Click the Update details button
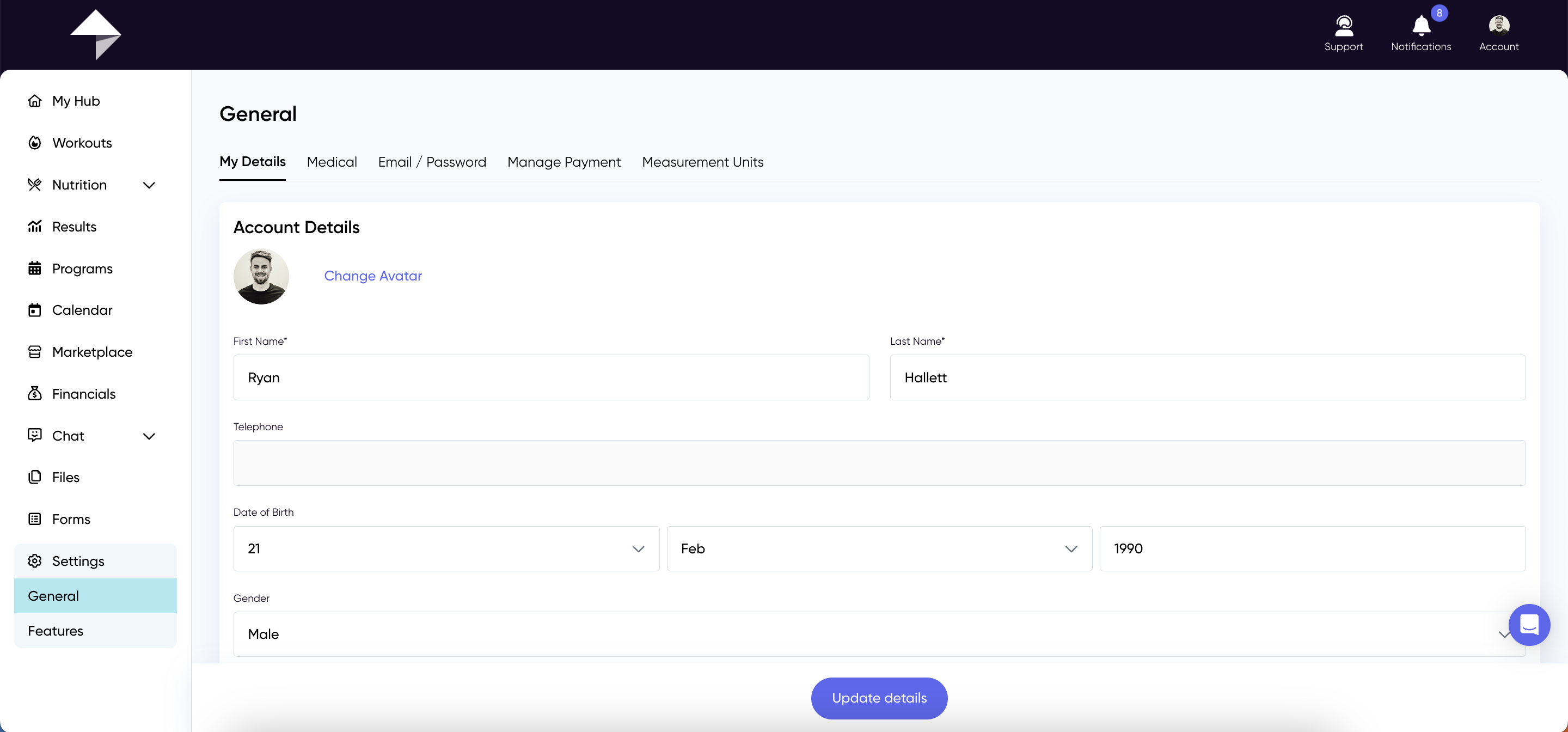This screenshot has width=1568, height=732. (879, 698)
